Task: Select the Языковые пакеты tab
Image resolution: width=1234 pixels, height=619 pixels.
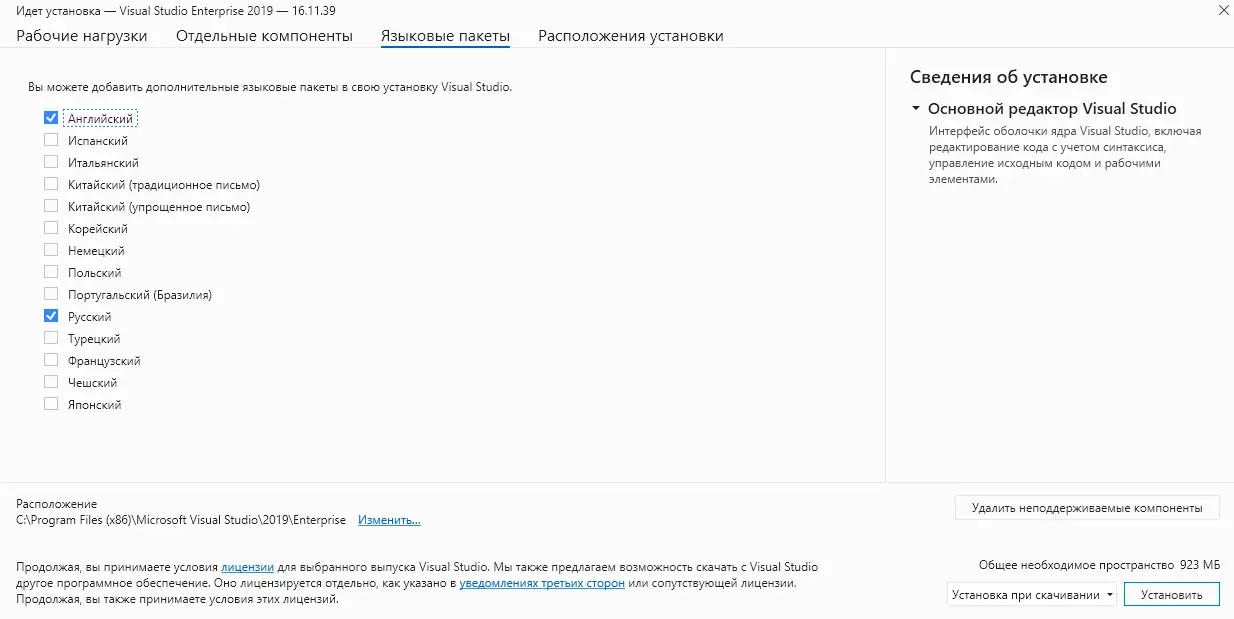Action: (x=445, y=36)
